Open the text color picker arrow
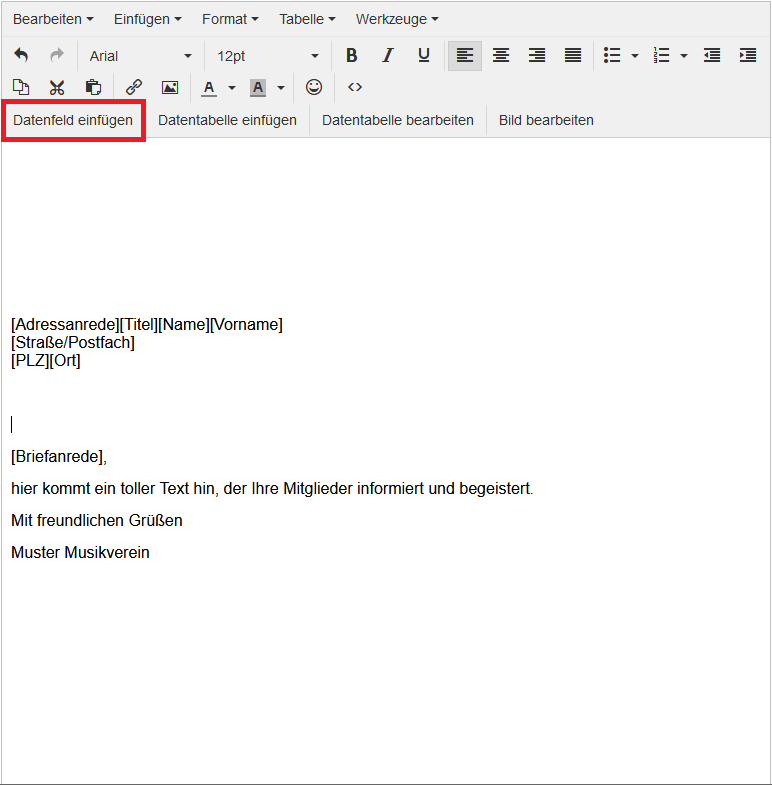772x786 pixels. 232,88
